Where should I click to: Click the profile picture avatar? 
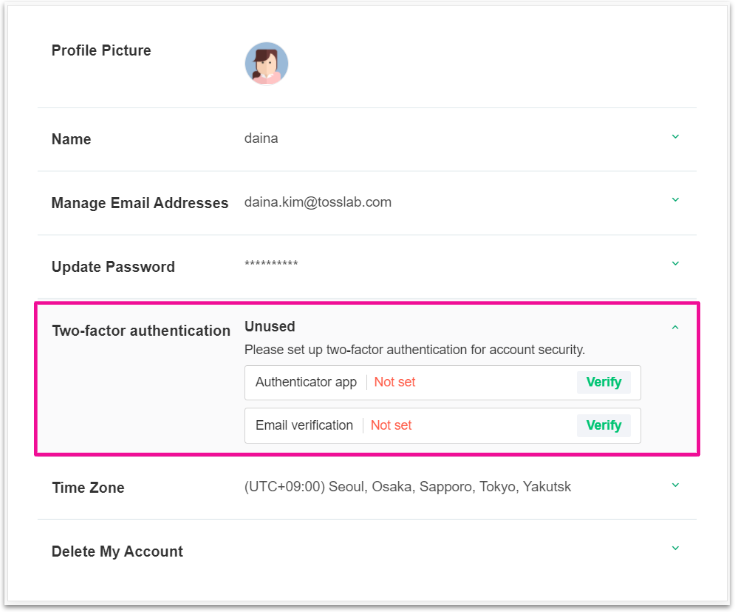click(x=266, y=63)
